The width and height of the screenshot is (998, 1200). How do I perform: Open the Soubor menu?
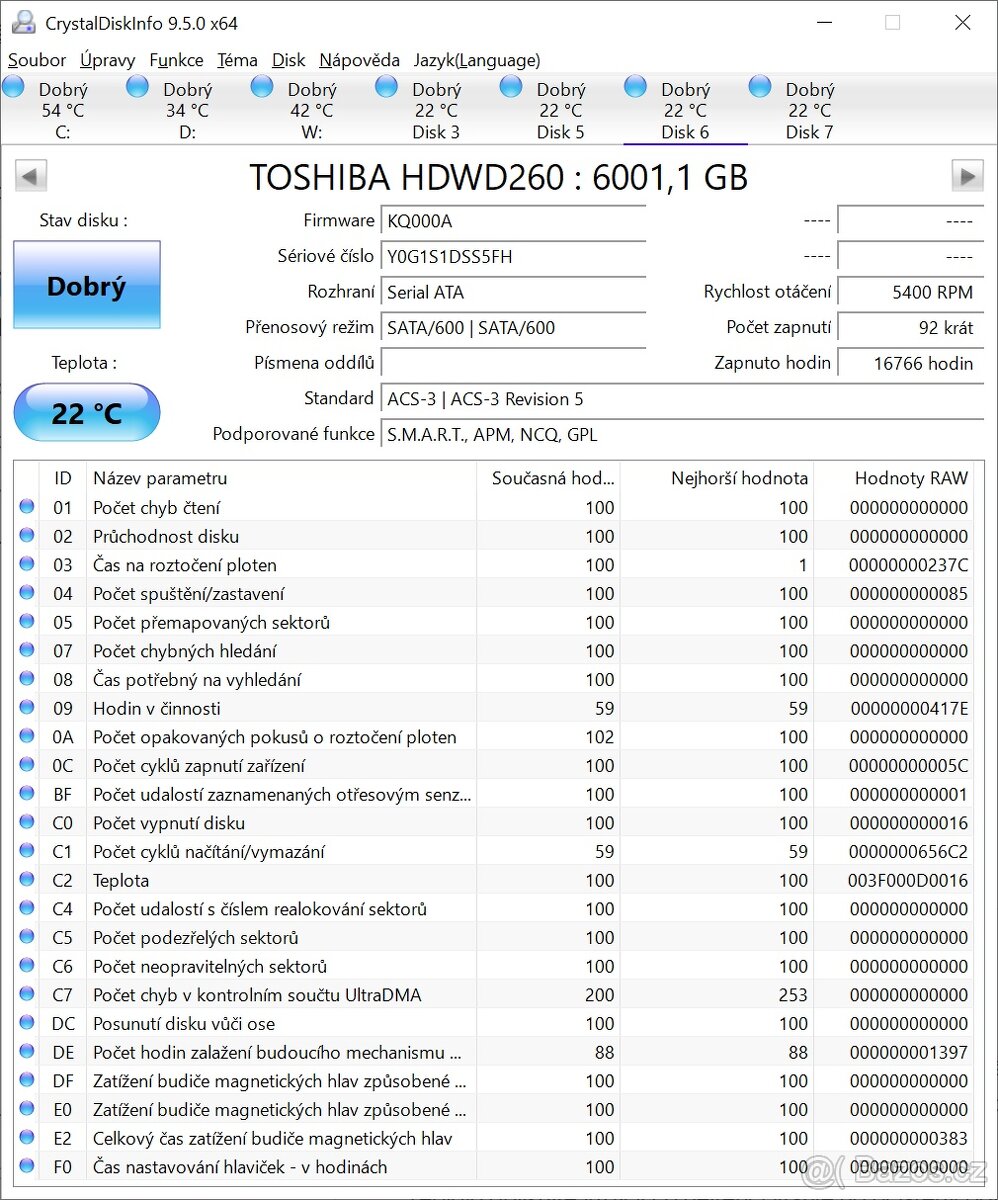tap(37, 60)
